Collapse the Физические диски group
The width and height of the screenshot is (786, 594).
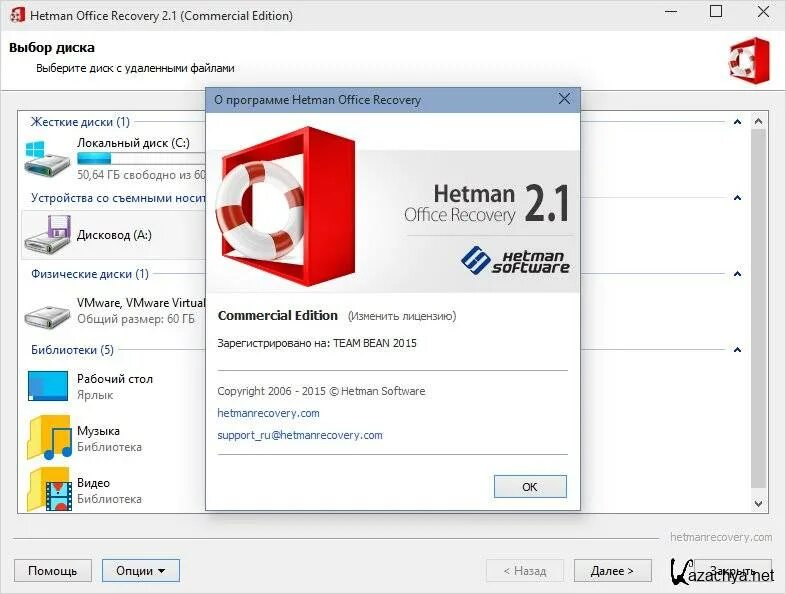click(x=737, y=274)
